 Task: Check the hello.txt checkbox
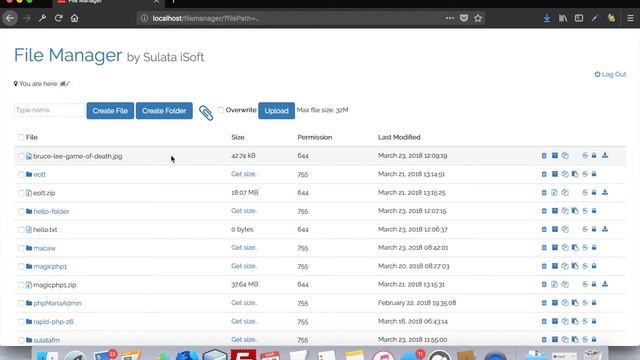click(x=21, y=229)
